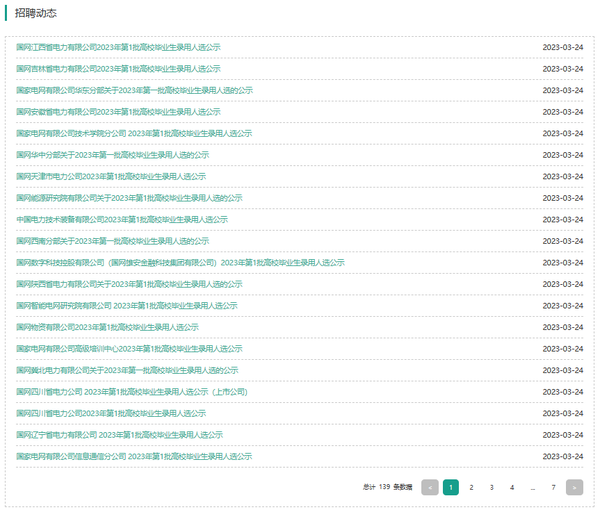Jump to page 4 of results

(x=512, y=487)
